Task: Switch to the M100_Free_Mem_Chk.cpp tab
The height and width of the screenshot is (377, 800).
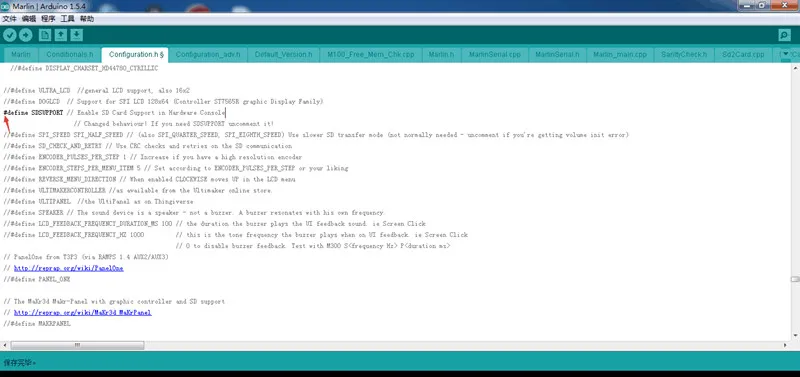Action: [x=370, y=55]
